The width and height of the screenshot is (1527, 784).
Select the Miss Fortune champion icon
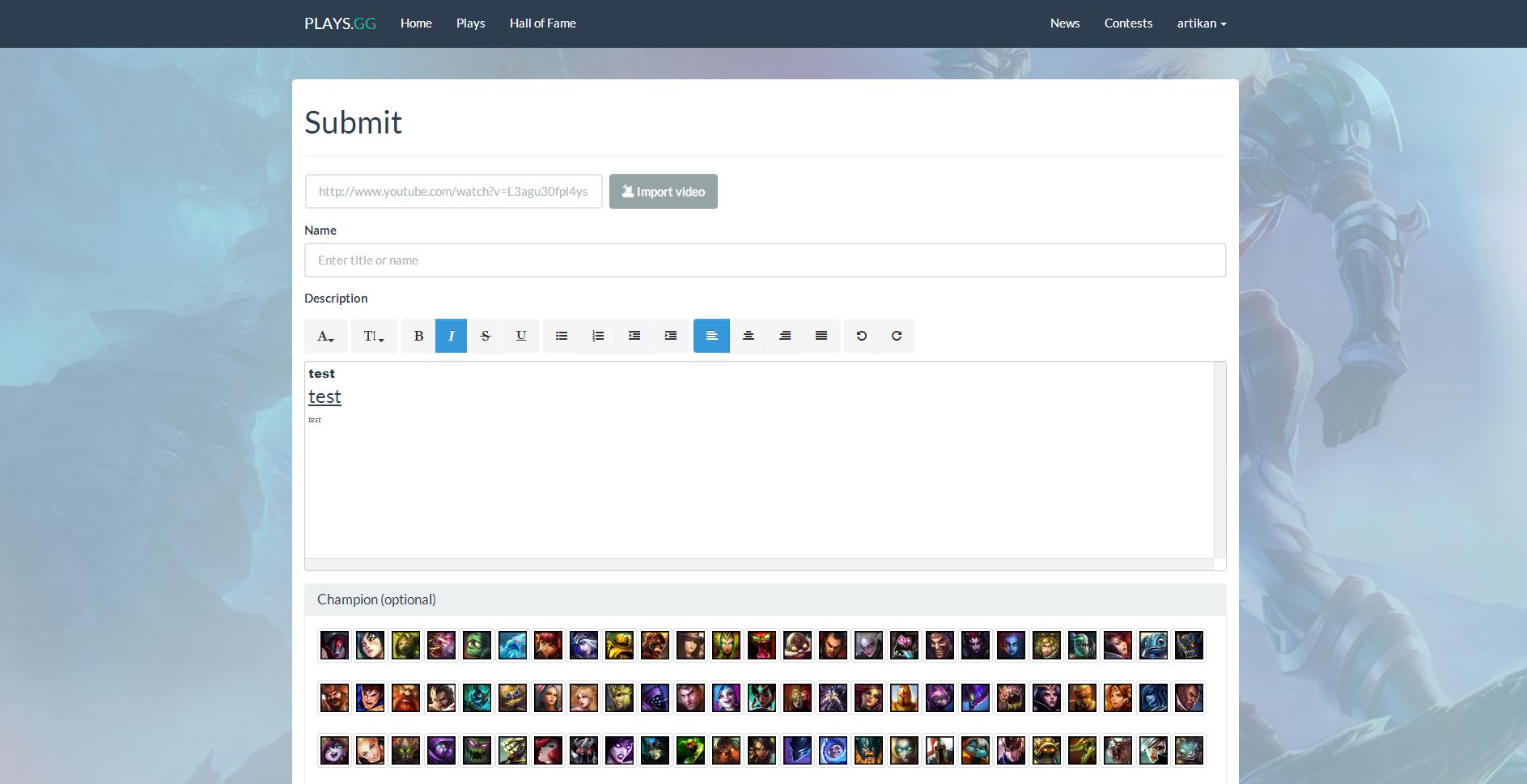[548, 751]
